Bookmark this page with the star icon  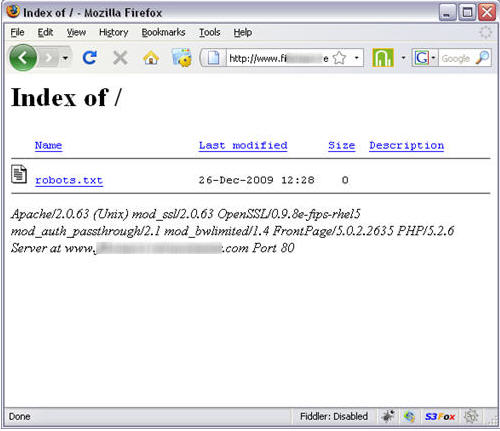point(339,58)
